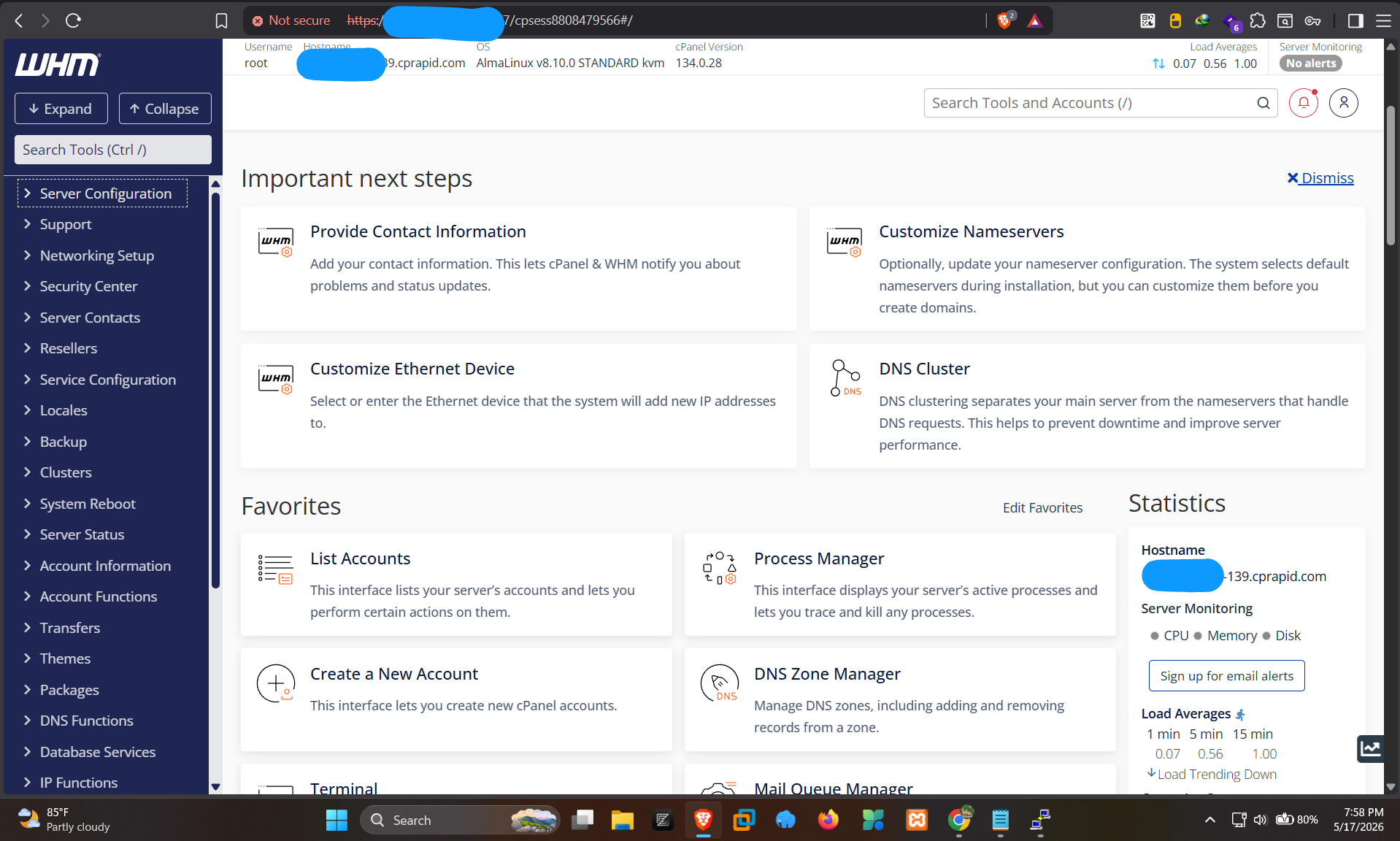
Task: Open the List Accounts link
Action: click(360, 558)
